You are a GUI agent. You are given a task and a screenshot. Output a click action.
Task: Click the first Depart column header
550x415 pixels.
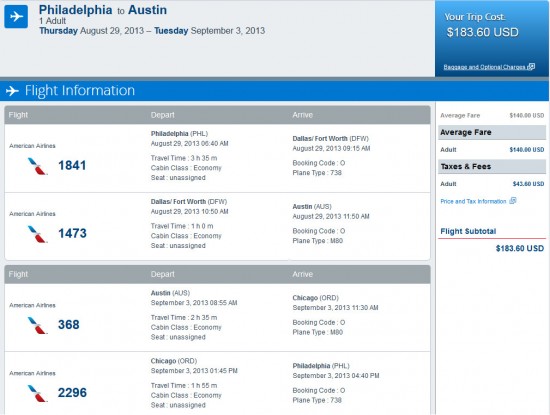(x=162, y=115)
